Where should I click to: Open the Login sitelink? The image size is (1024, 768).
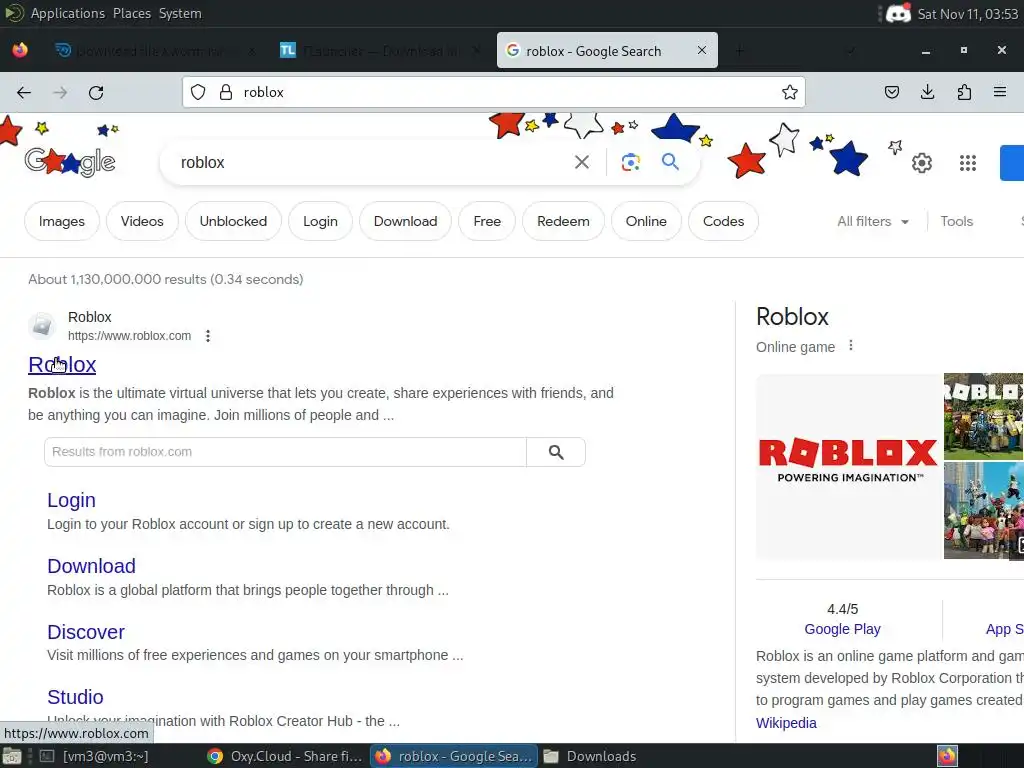coord(71,500)
